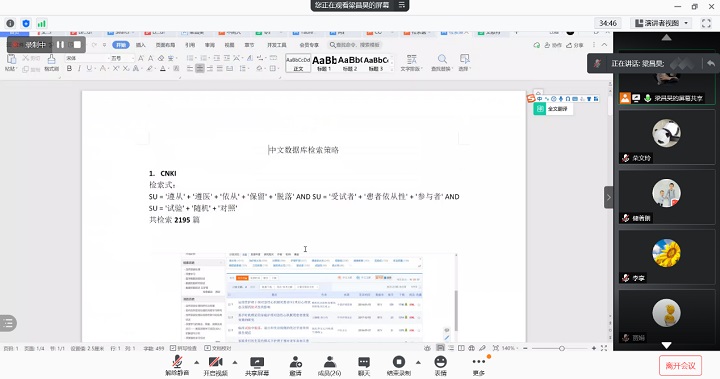The width and height of the screenshot is (720, 379).
Task: Click the 邀请 invite participants icon
Action: click(295, 366)
